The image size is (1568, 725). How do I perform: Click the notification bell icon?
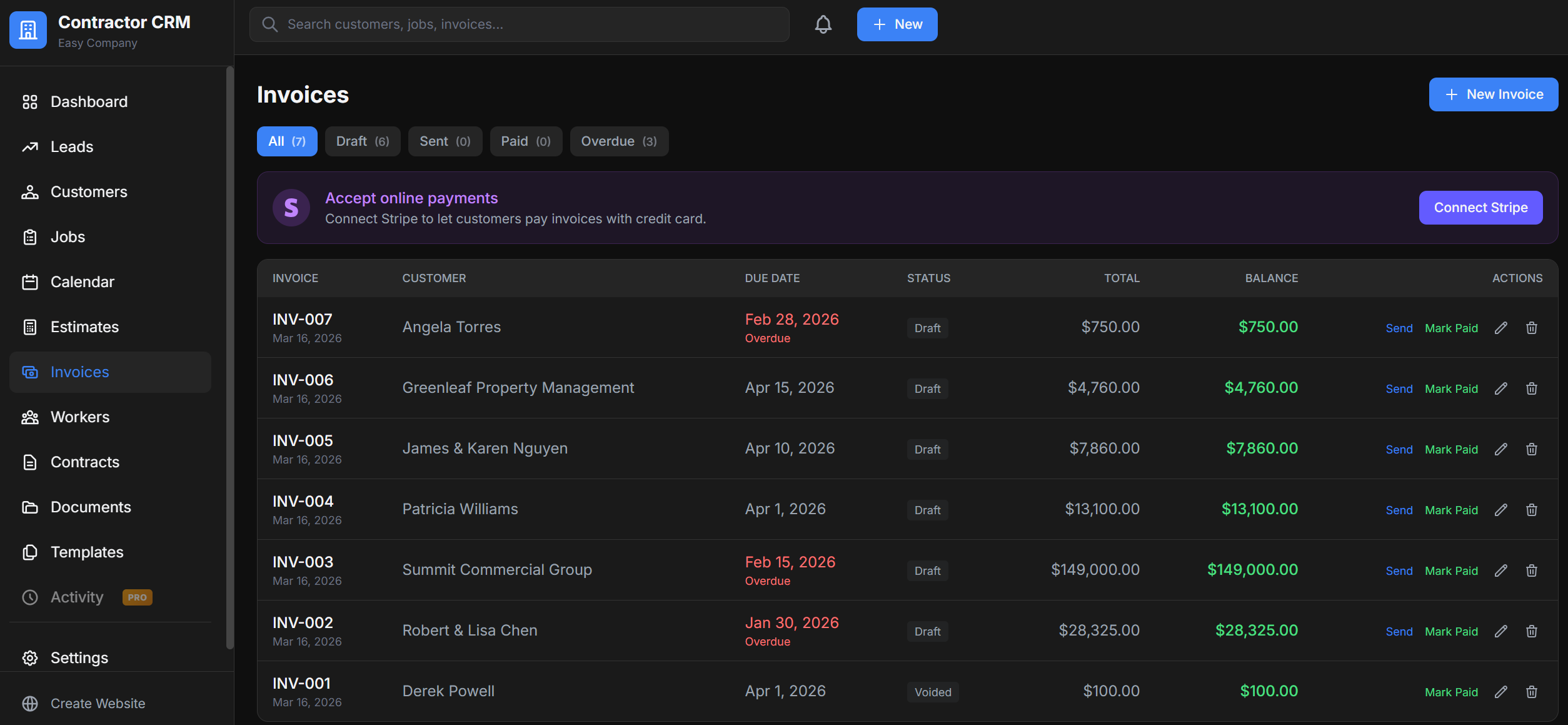pyautogui.click(x=823, y=24)
